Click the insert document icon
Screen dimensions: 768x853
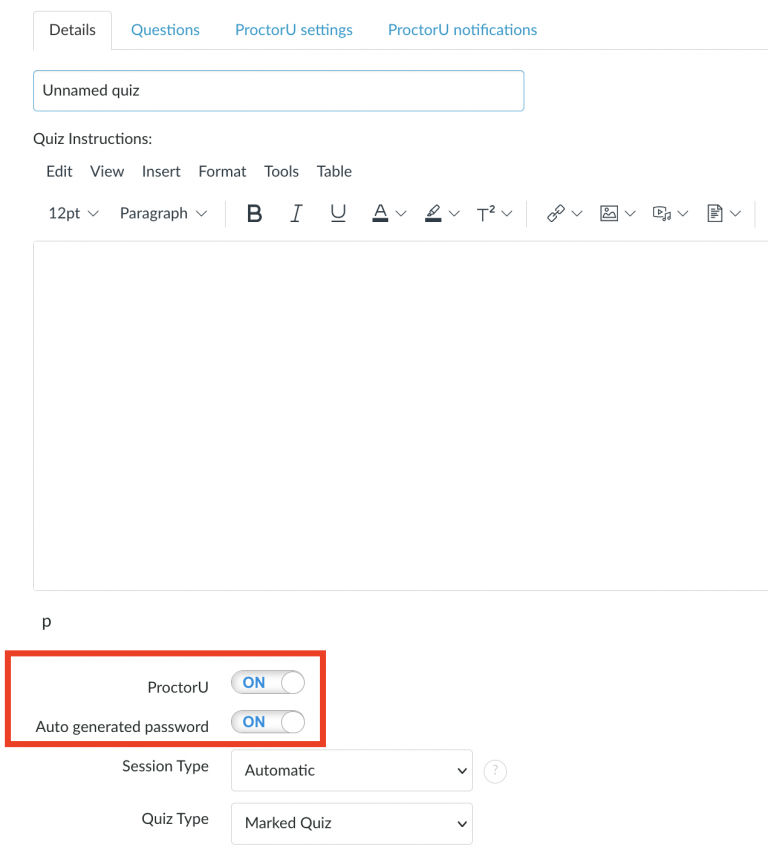tap(715, 213)
